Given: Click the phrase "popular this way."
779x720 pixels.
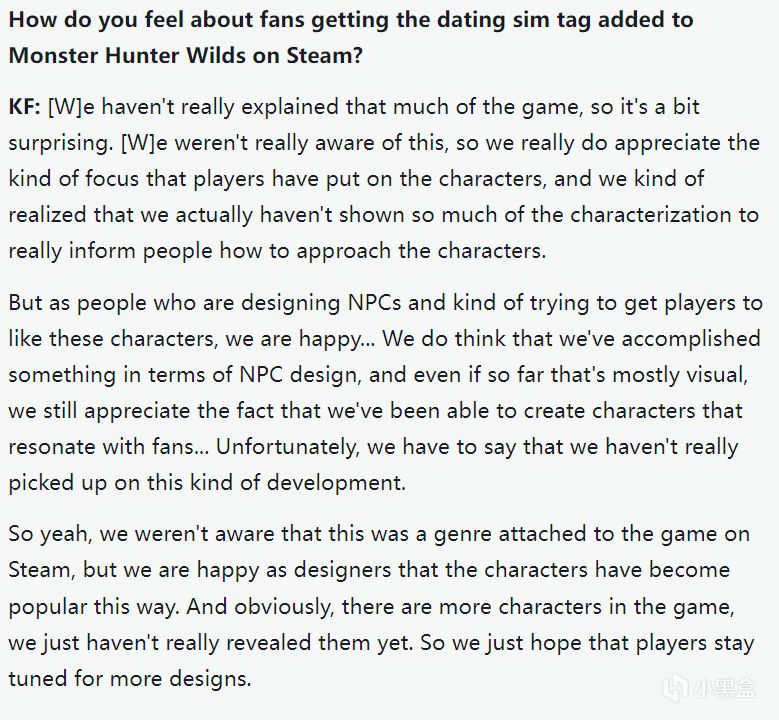Looking at the screenshot, I should 94,607.
